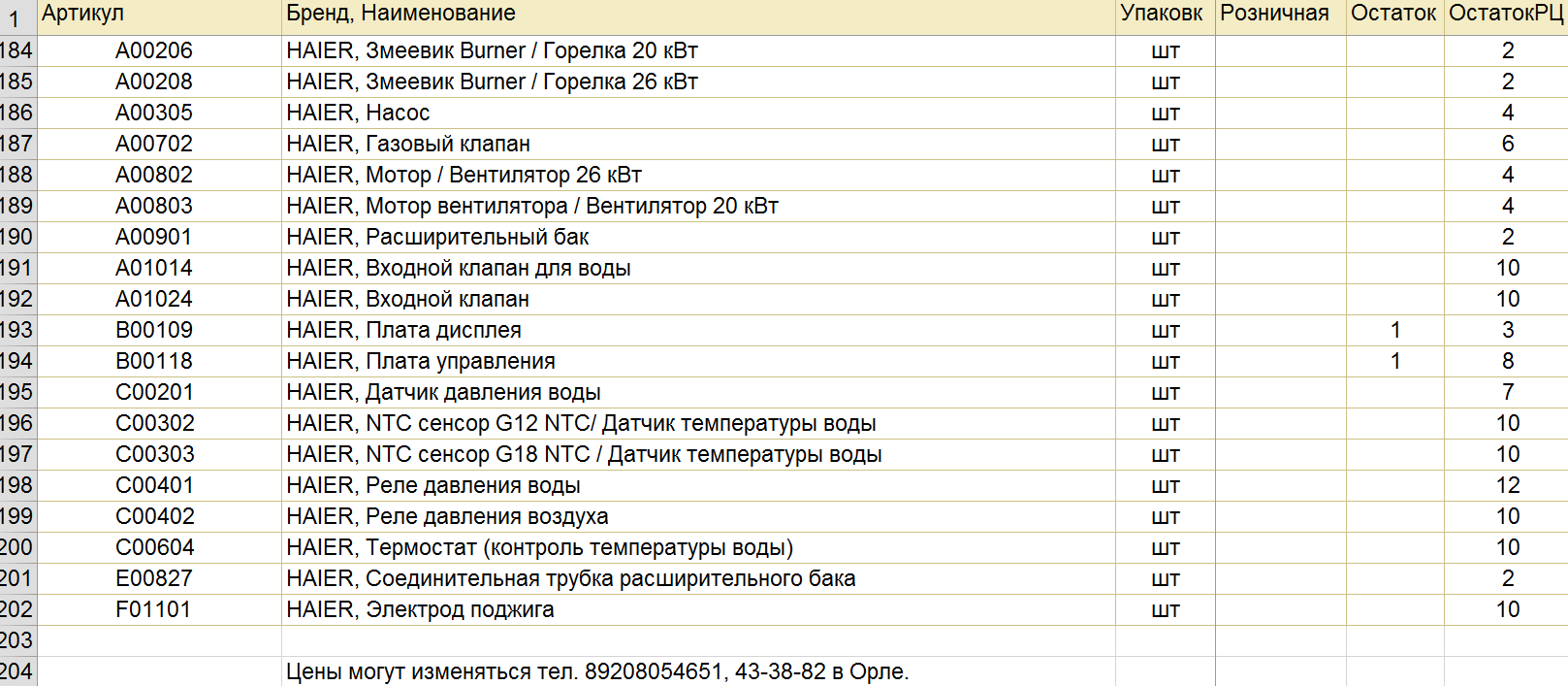Click HAIER, Термостат (контроль температуры воды) cell
1568x686 pixels.
click(698, 548)
